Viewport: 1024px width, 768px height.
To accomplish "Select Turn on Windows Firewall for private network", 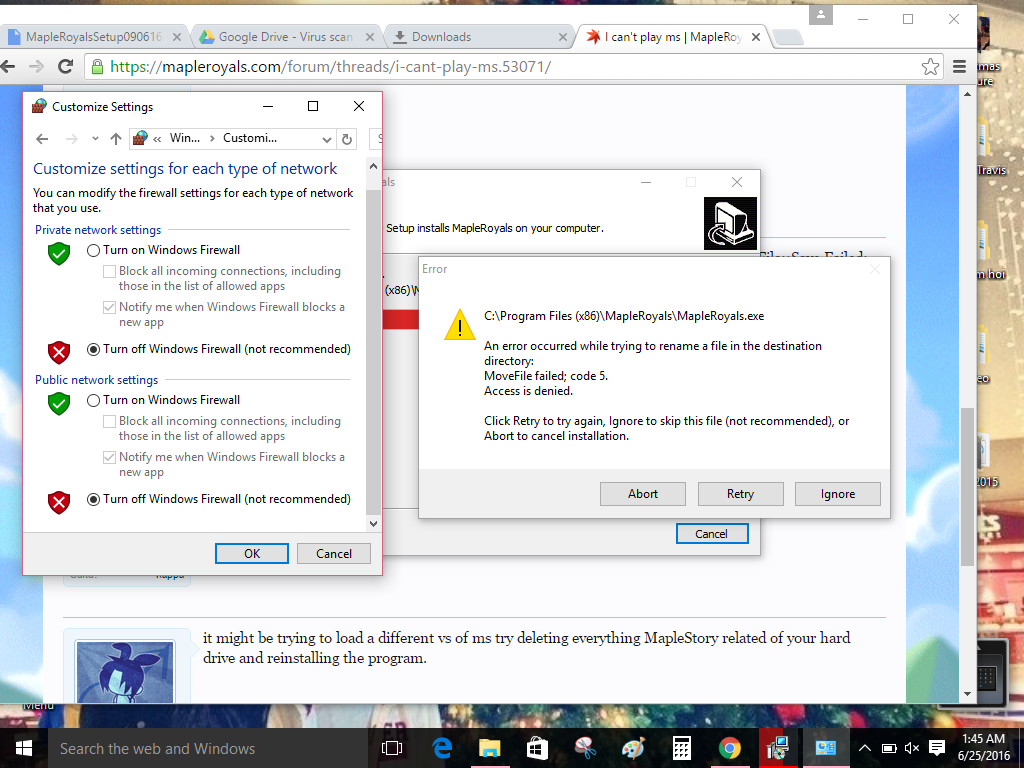I will click(93, 250).
